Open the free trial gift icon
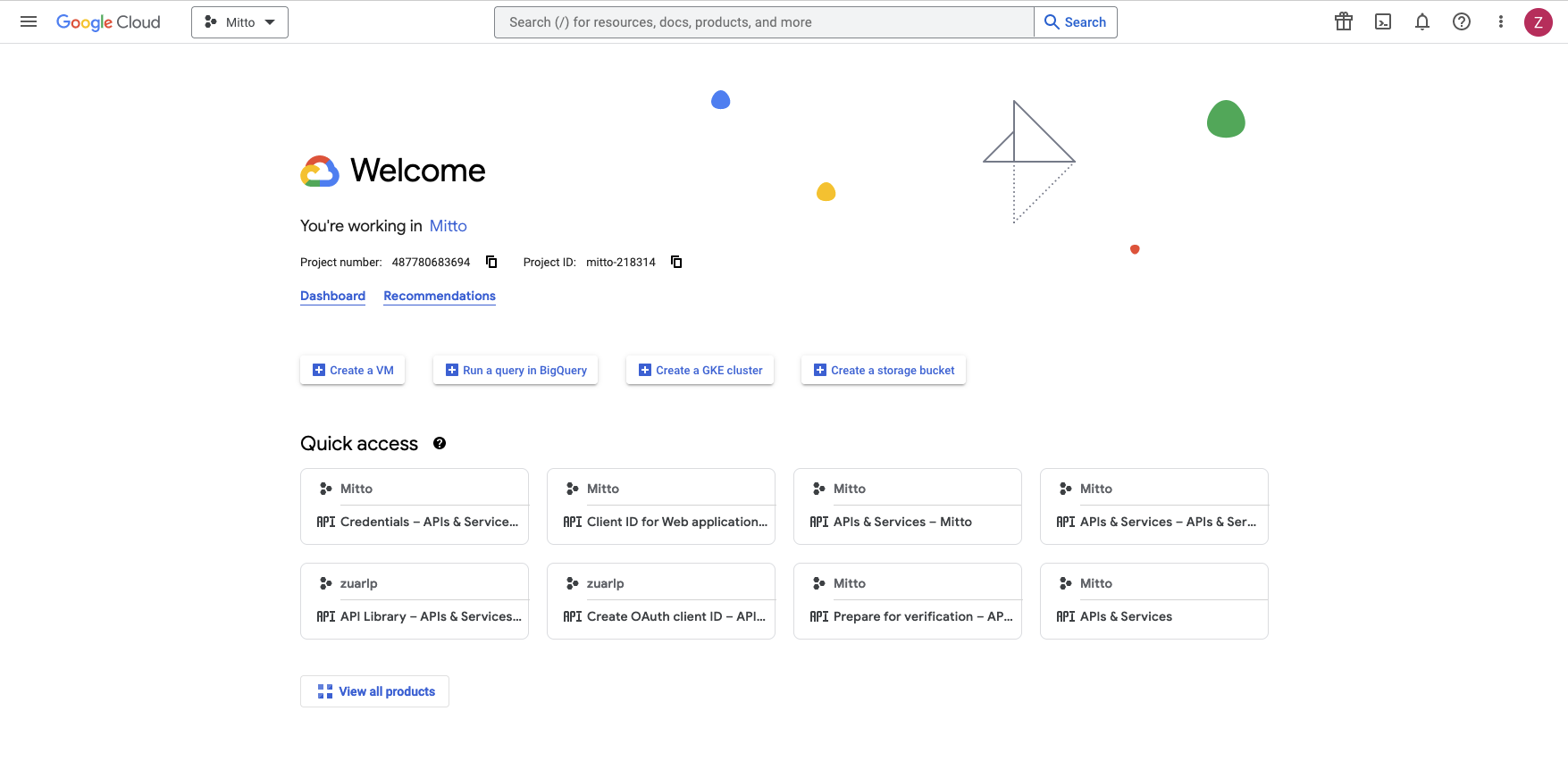The height and width of the screenshot is (778, 1568). [1344, 22]
